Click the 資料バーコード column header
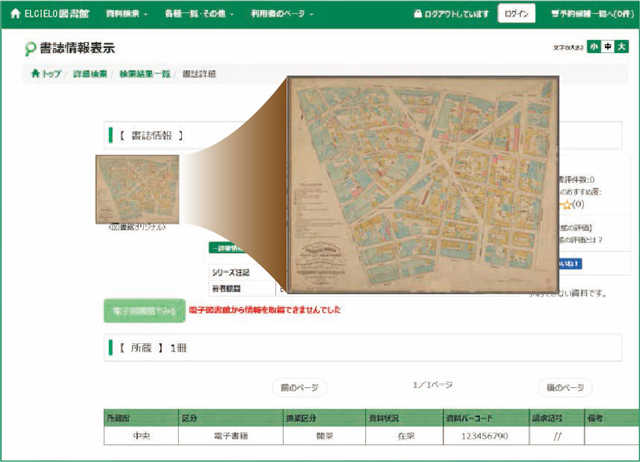The width and height of the screenshot is (640, 462). (x=486, y=418)
